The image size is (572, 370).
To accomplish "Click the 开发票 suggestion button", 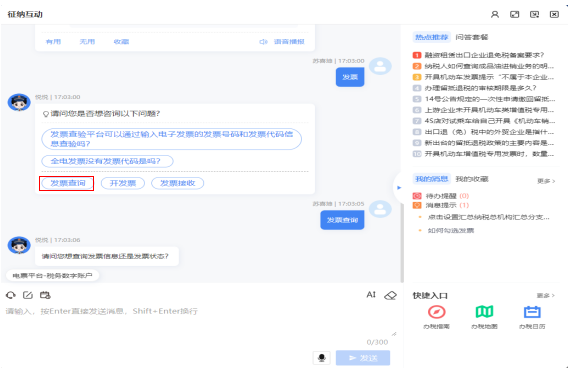I will [x=123, y=183].
